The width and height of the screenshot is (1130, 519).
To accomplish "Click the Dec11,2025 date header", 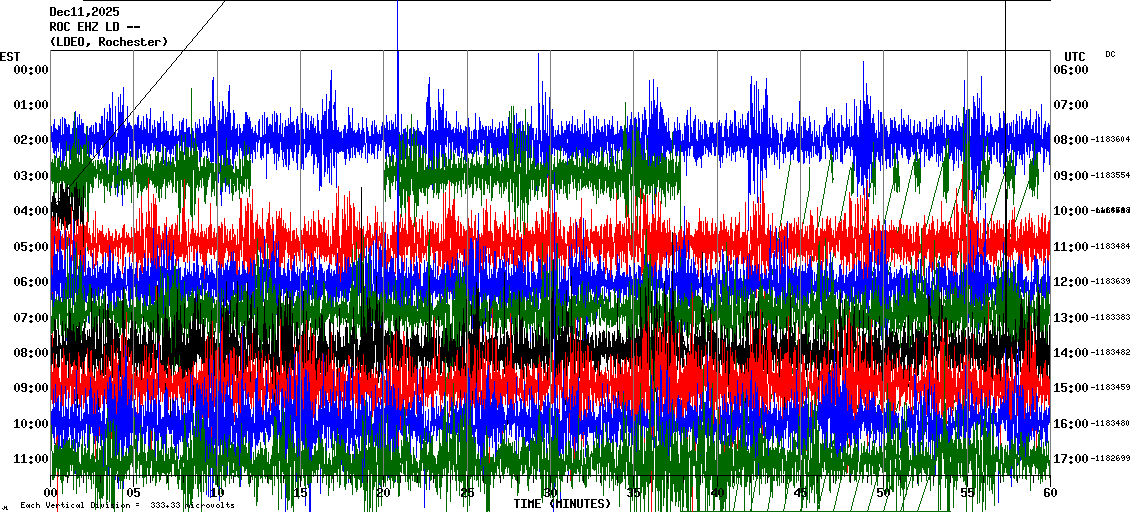I will [83, 12].
